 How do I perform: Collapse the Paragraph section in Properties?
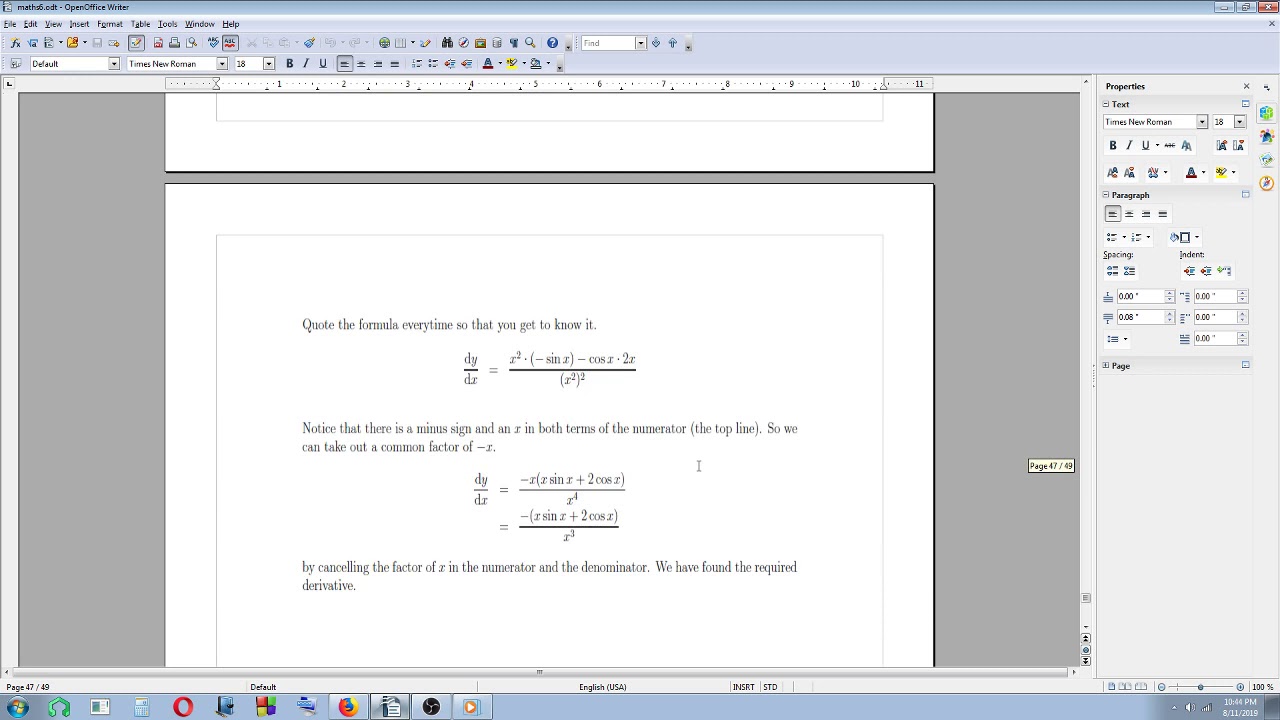pos(1106,195)
